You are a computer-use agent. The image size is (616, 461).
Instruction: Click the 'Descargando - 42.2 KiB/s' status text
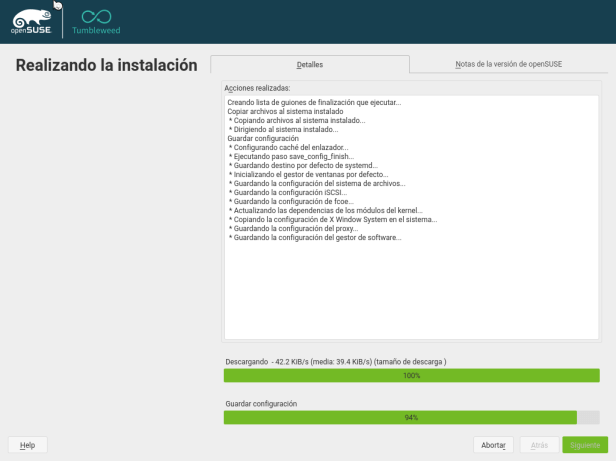pos(336,362)
